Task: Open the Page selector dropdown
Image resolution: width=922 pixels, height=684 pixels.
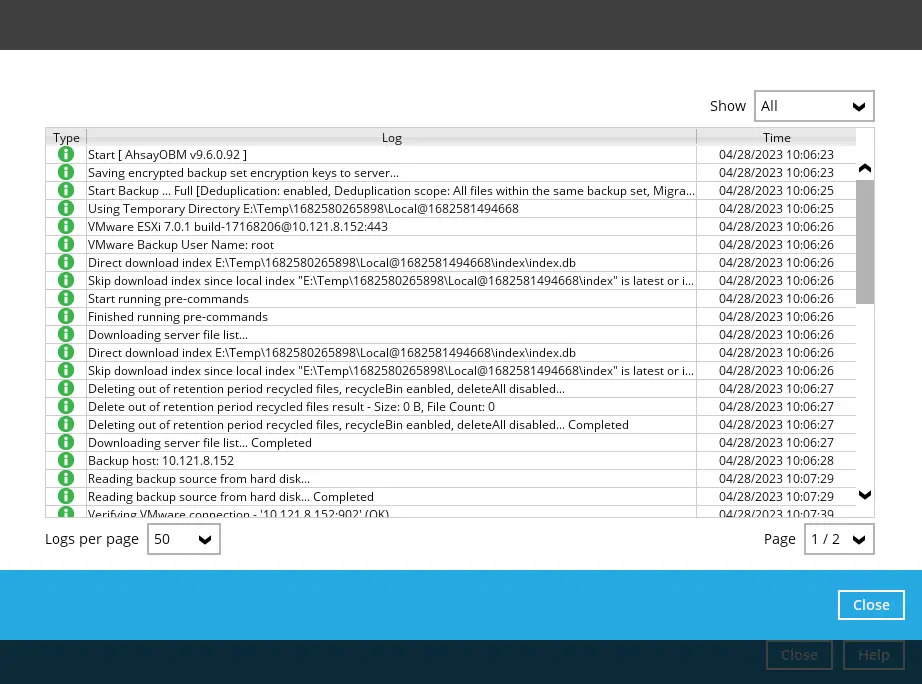Action: tap(839, 539)
